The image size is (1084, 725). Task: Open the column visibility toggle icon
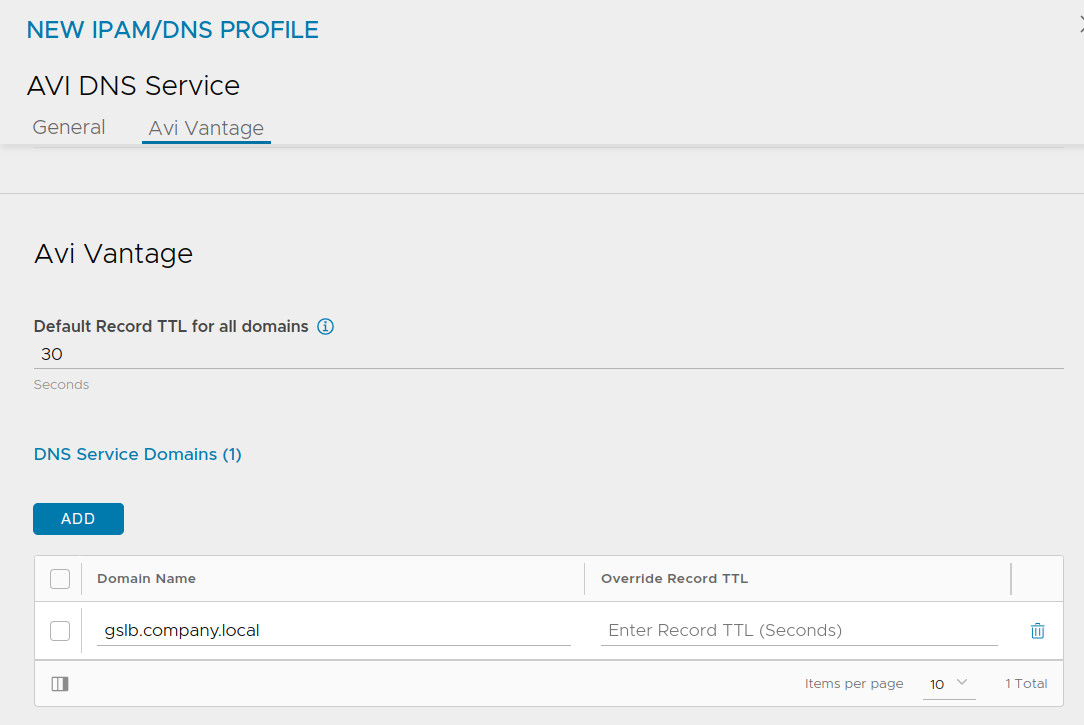(x=60, y=684)
